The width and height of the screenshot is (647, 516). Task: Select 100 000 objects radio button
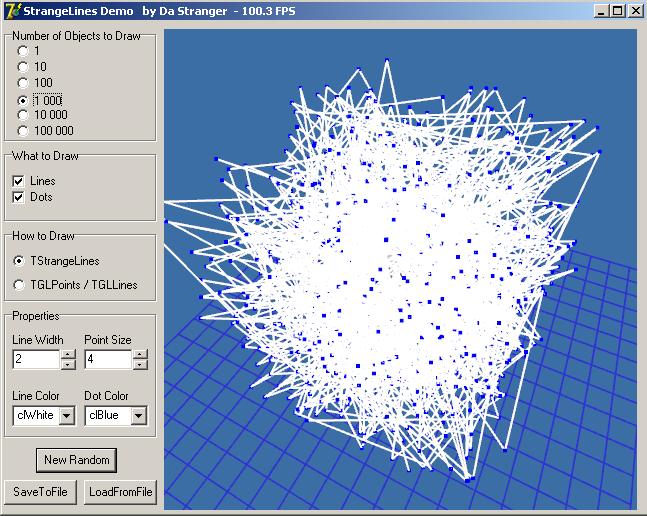[x=23, y=131]
